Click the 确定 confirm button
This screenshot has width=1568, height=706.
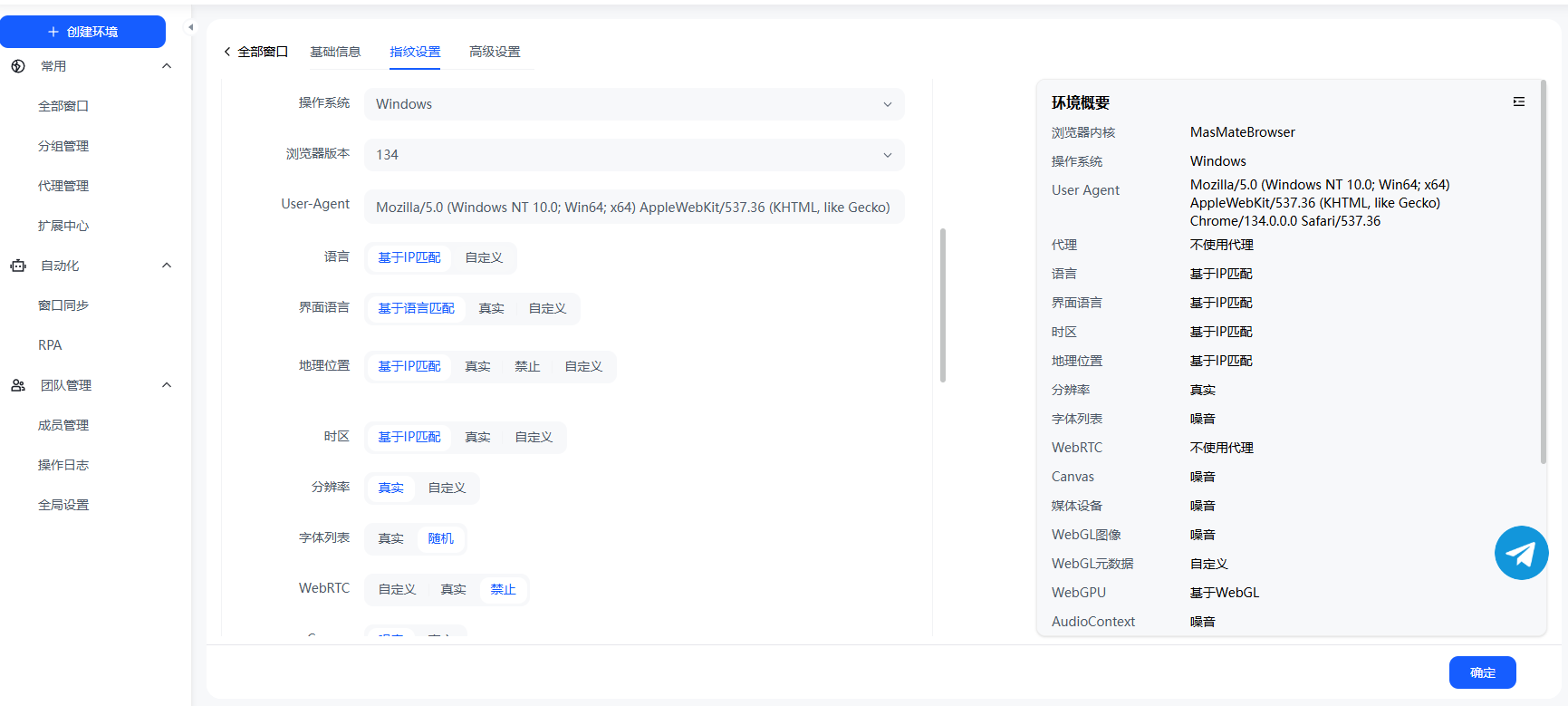(1482, 672)
